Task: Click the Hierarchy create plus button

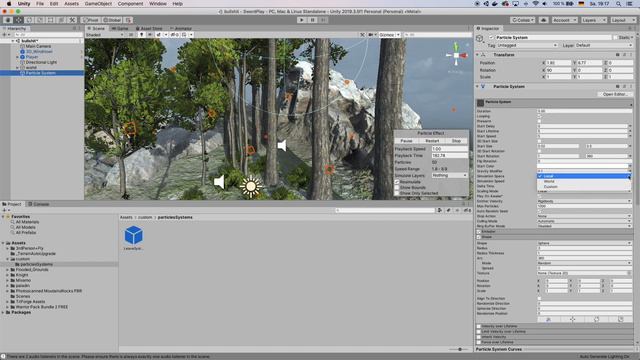Action: point(5,35)
